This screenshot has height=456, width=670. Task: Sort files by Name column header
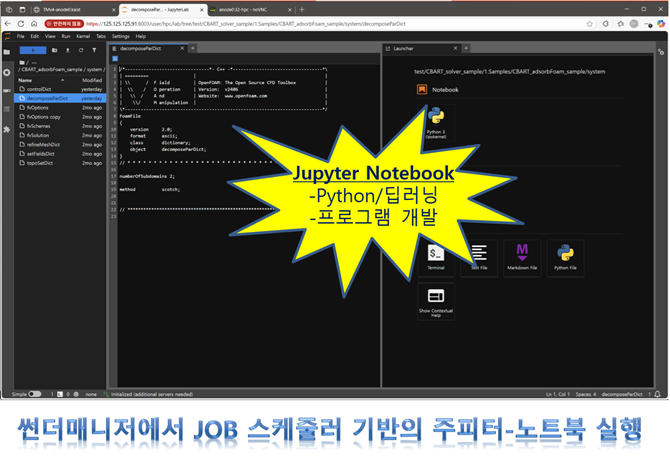(41, 80)
